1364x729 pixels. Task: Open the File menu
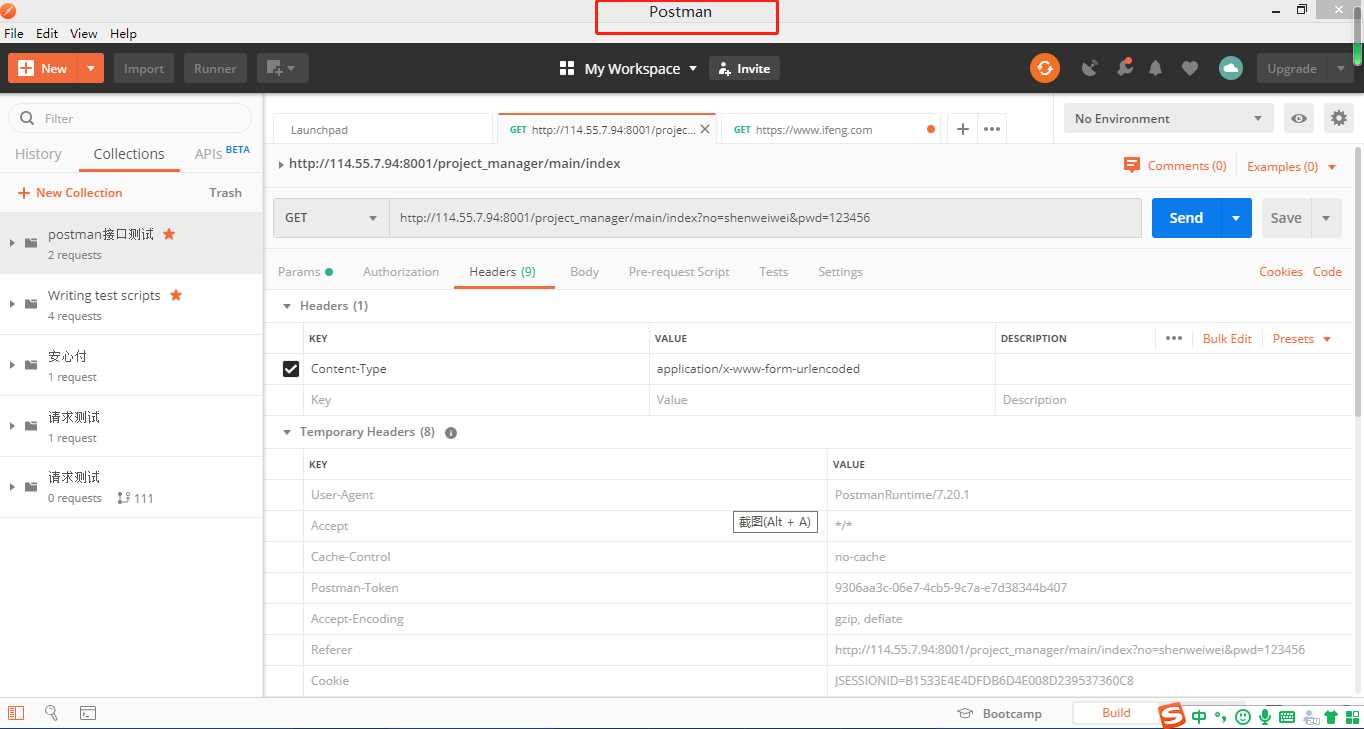pos(14,33)
